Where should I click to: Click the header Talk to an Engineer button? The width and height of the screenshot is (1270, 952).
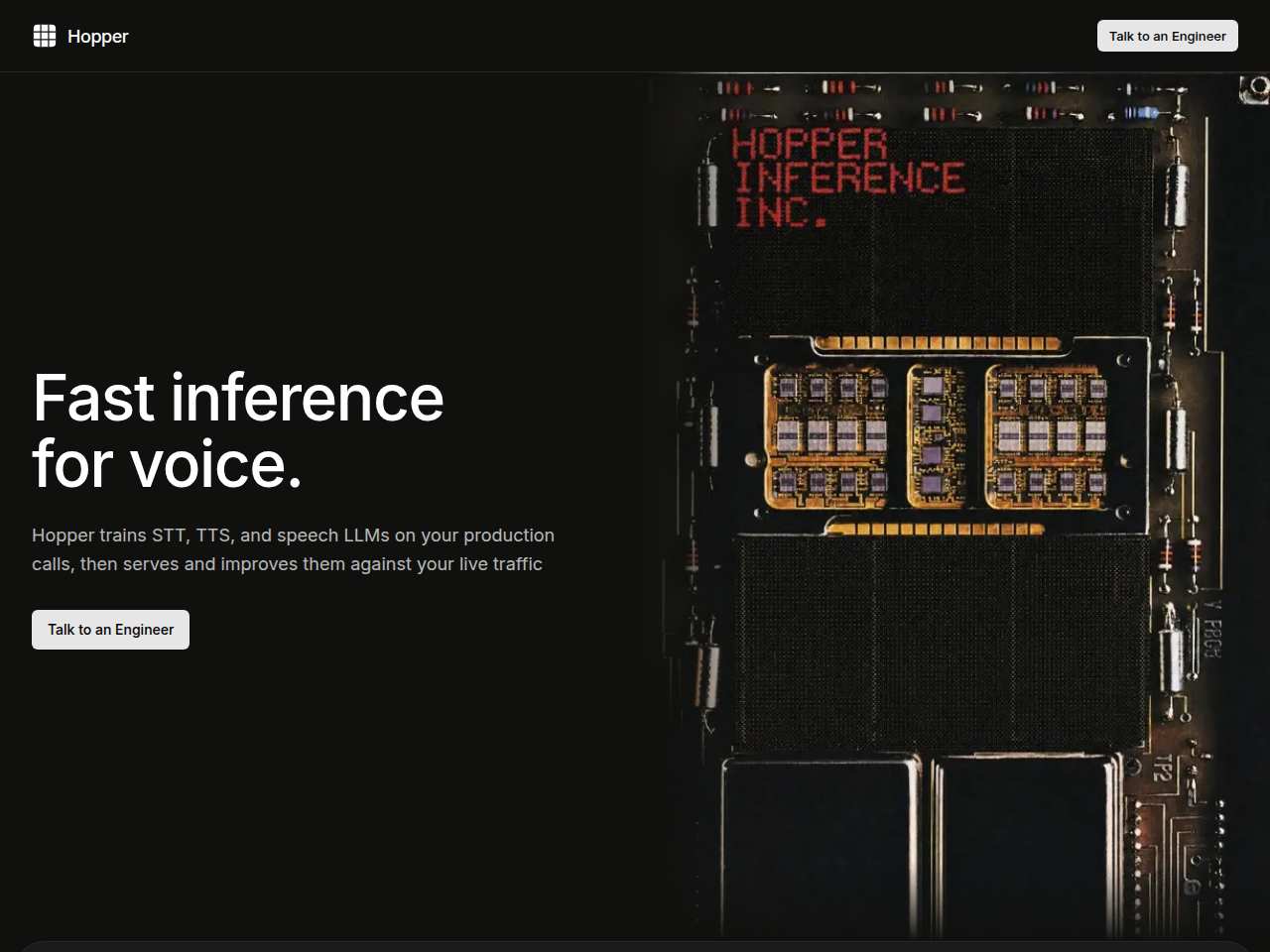pos(1167,36)
